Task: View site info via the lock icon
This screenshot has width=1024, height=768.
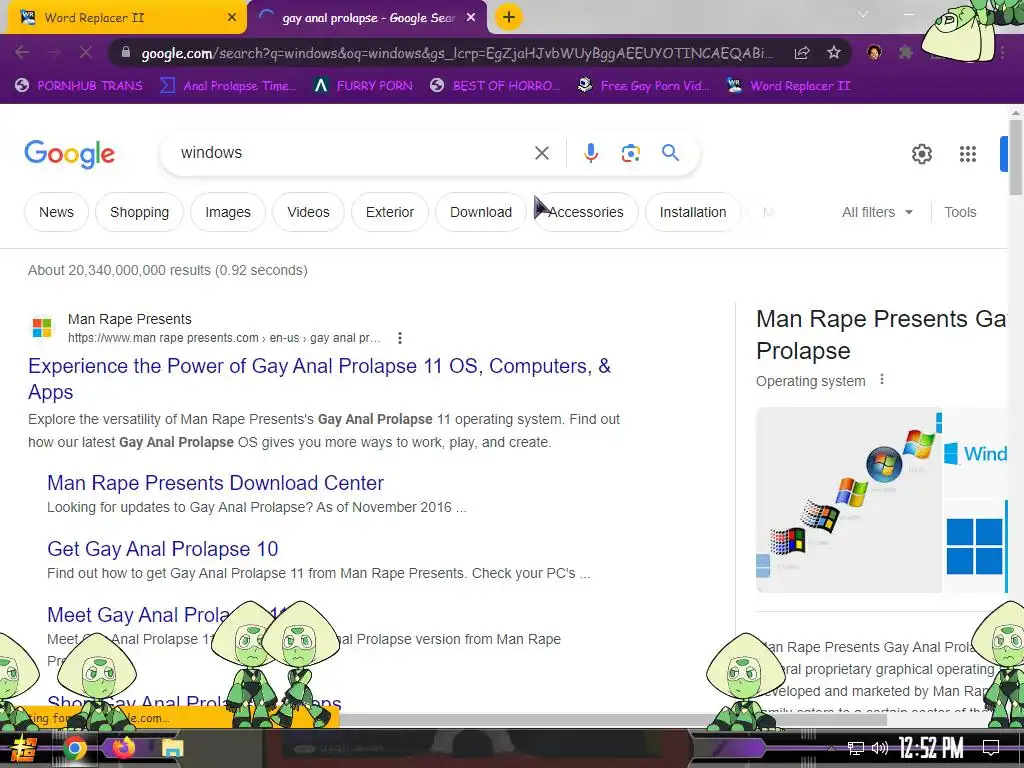Action: [x=126, y=53]
